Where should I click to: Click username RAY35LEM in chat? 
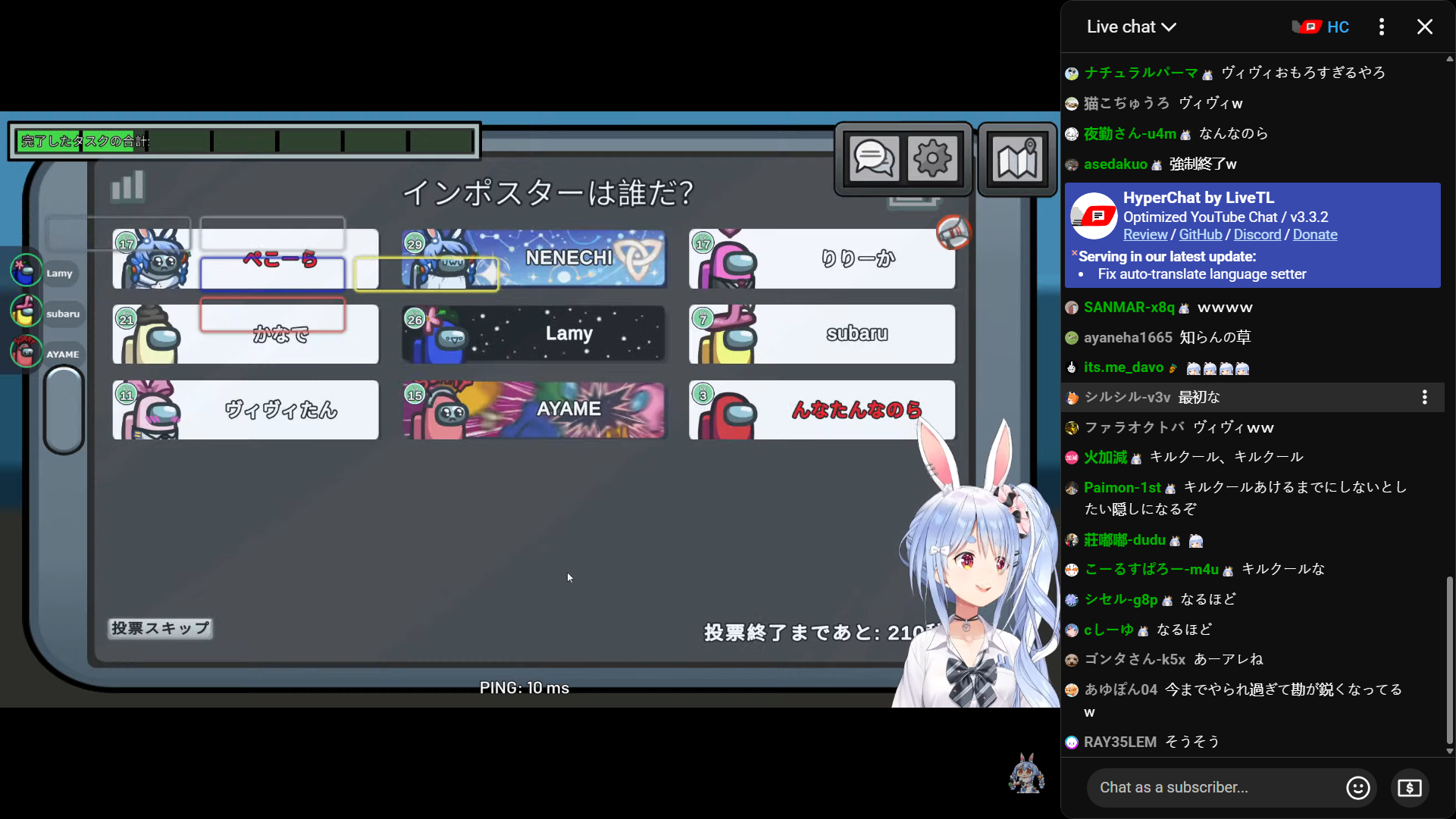[1120, 742]
